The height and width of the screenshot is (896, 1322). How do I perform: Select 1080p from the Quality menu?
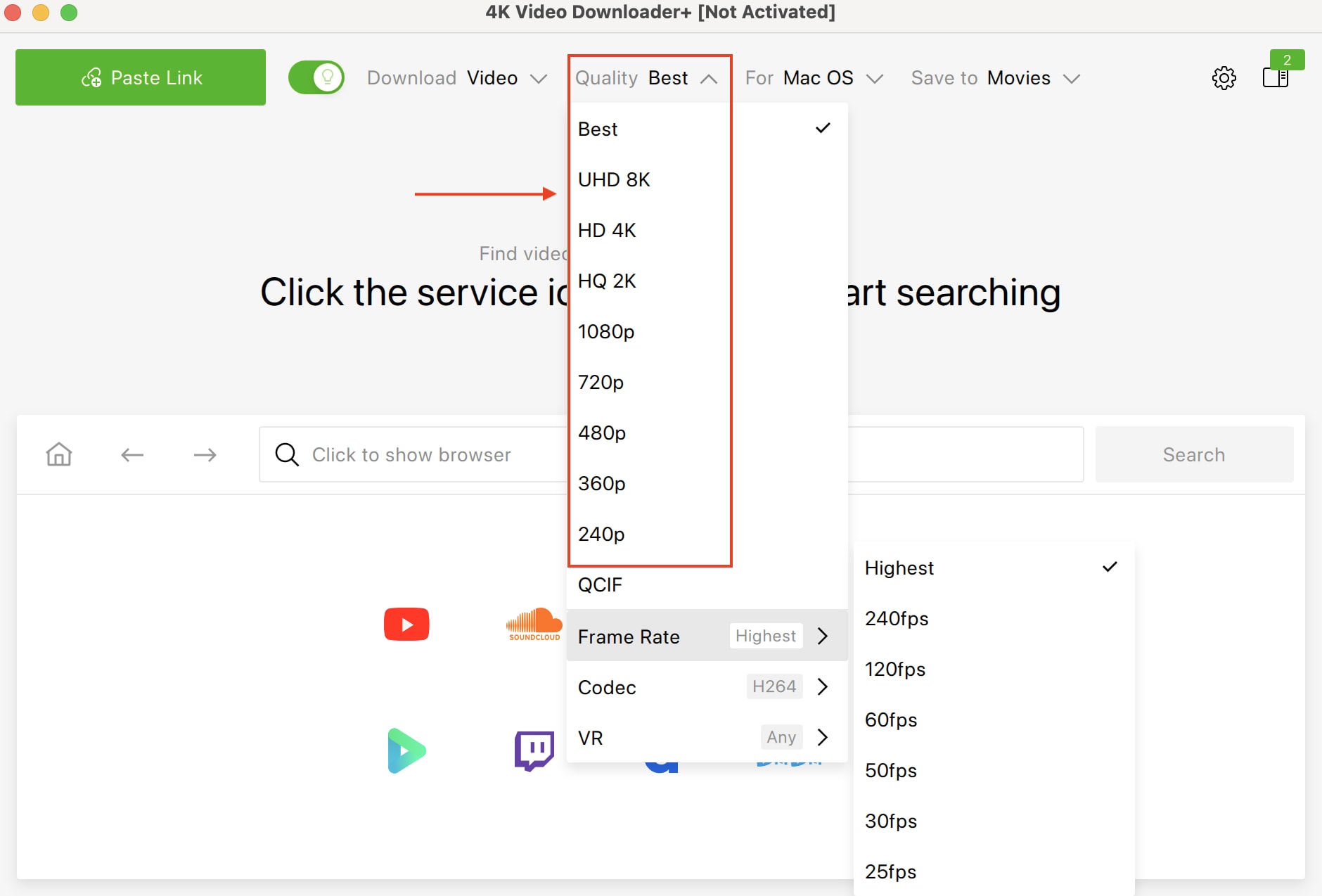606,331
